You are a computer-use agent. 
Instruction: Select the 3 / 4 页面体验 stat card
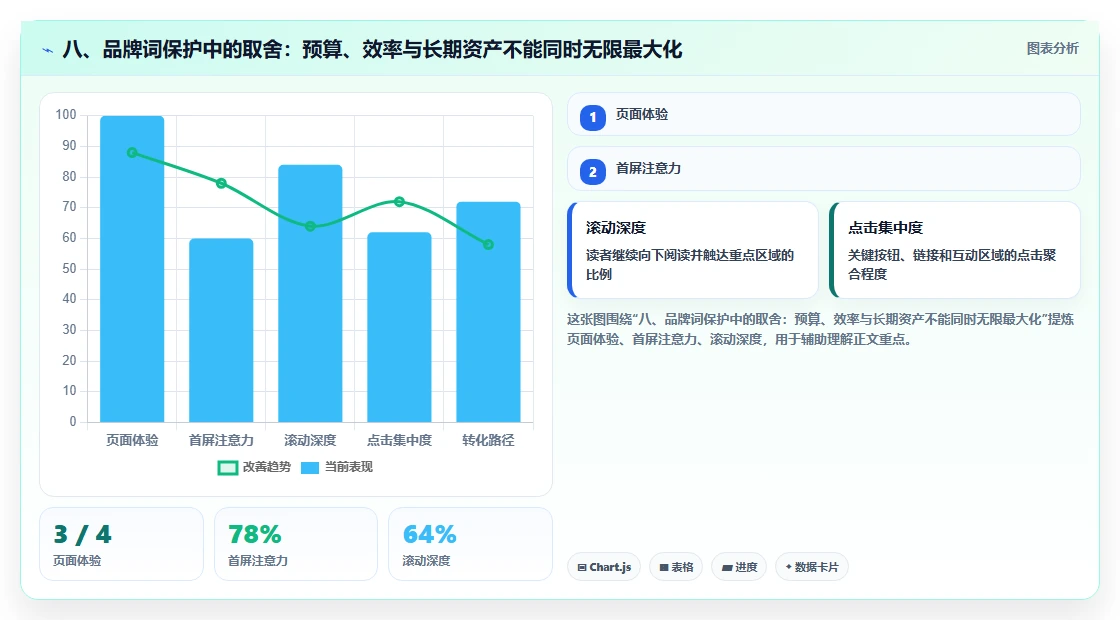(121, 544)
